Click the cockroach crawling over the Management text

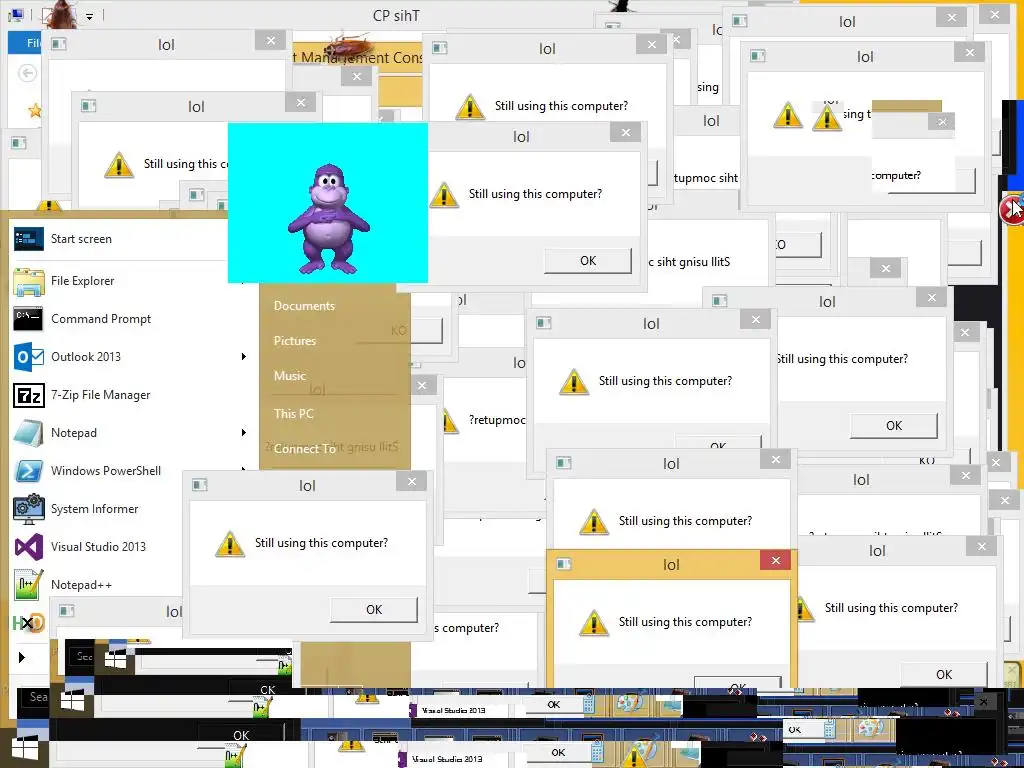(349, 46)
